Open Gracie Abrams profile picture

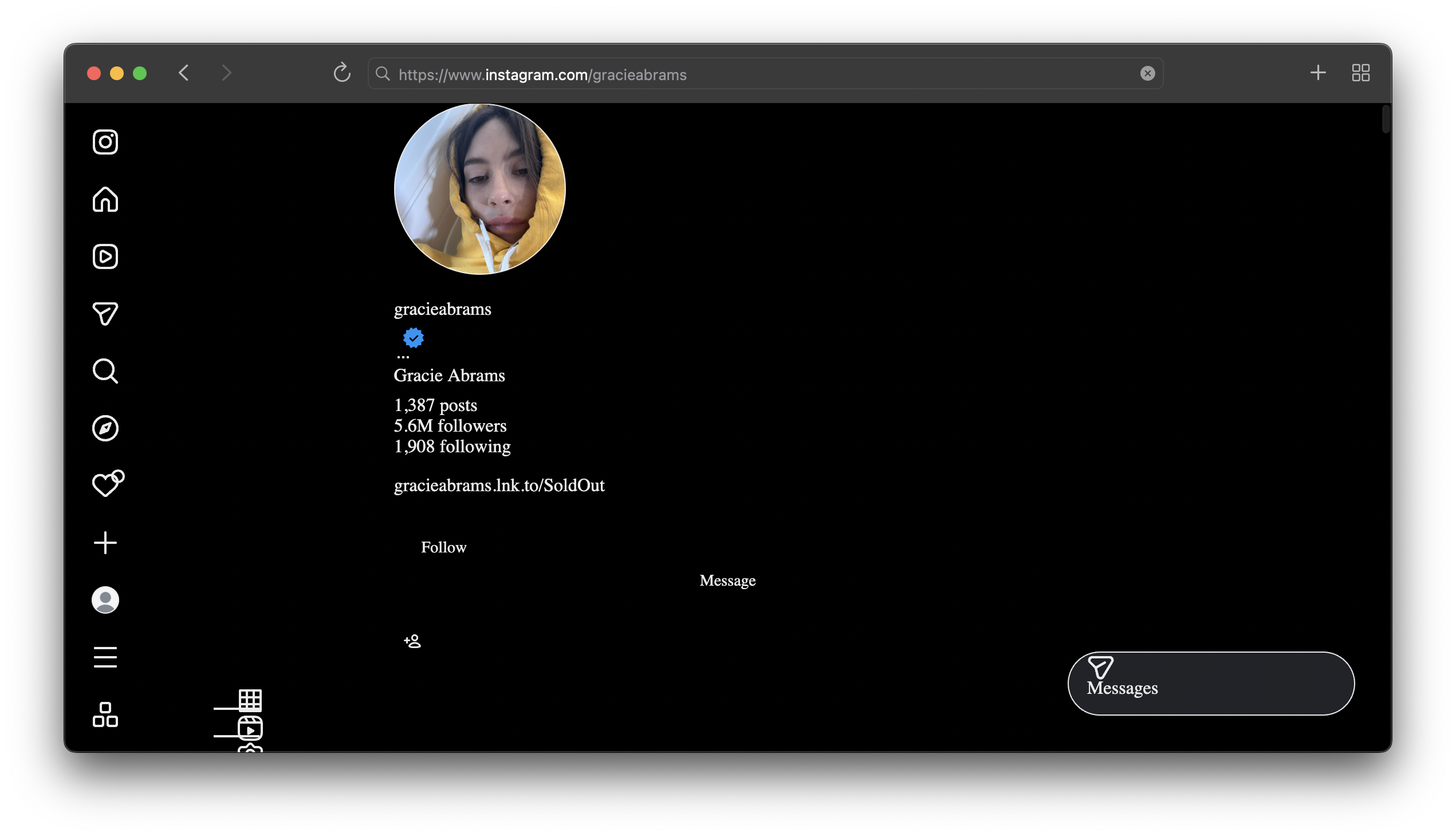(479, 189)
